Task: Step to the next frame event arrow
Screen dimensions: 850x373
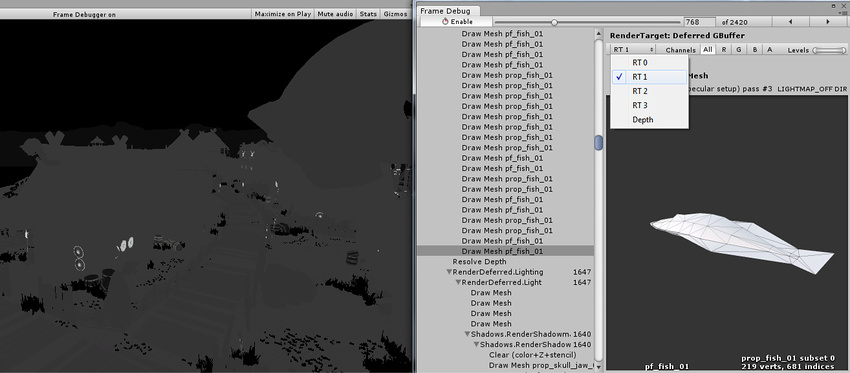Action: (828, 22)
